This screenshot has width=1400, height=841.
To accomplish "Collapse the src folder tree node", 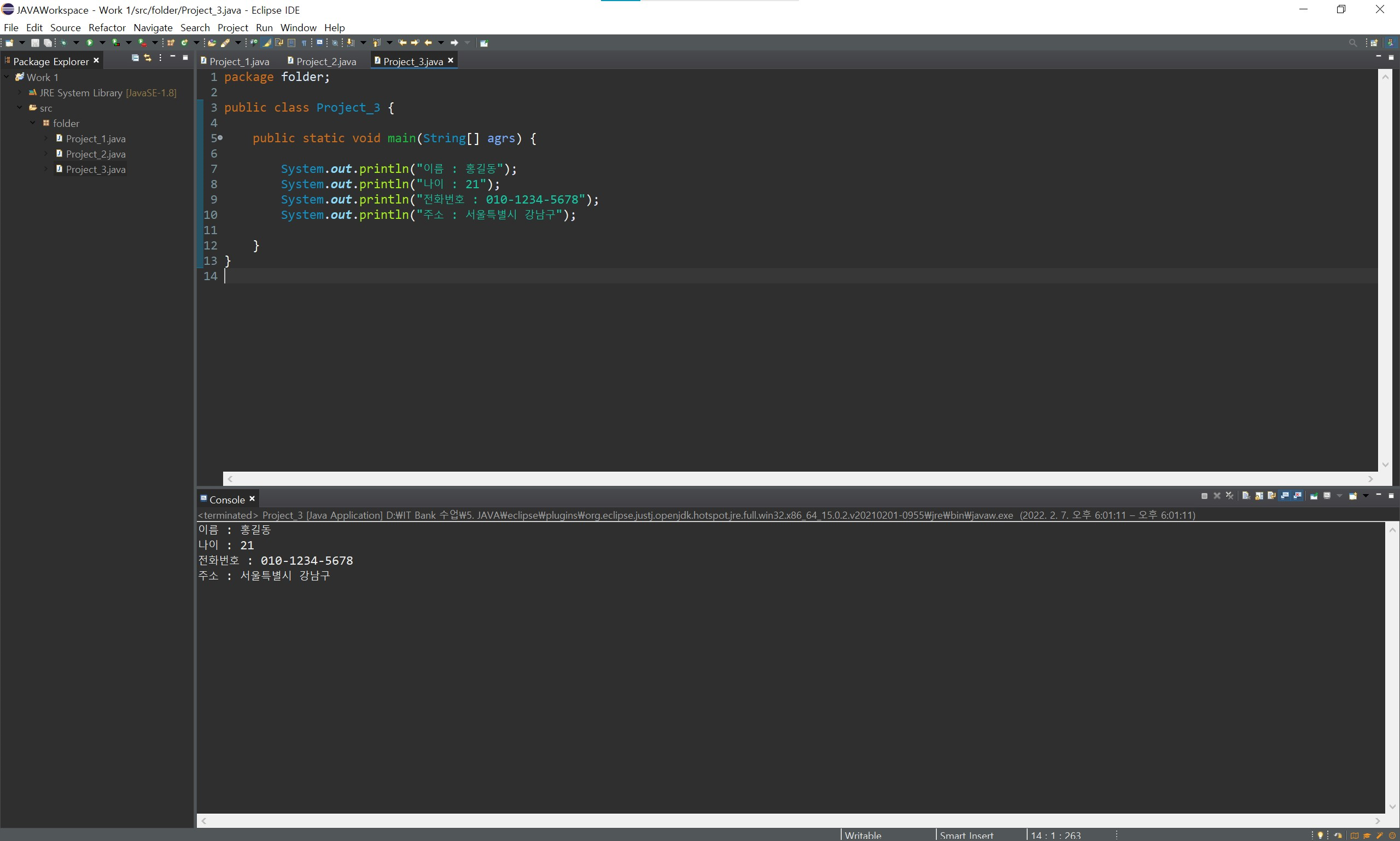I will click(20, 108).
